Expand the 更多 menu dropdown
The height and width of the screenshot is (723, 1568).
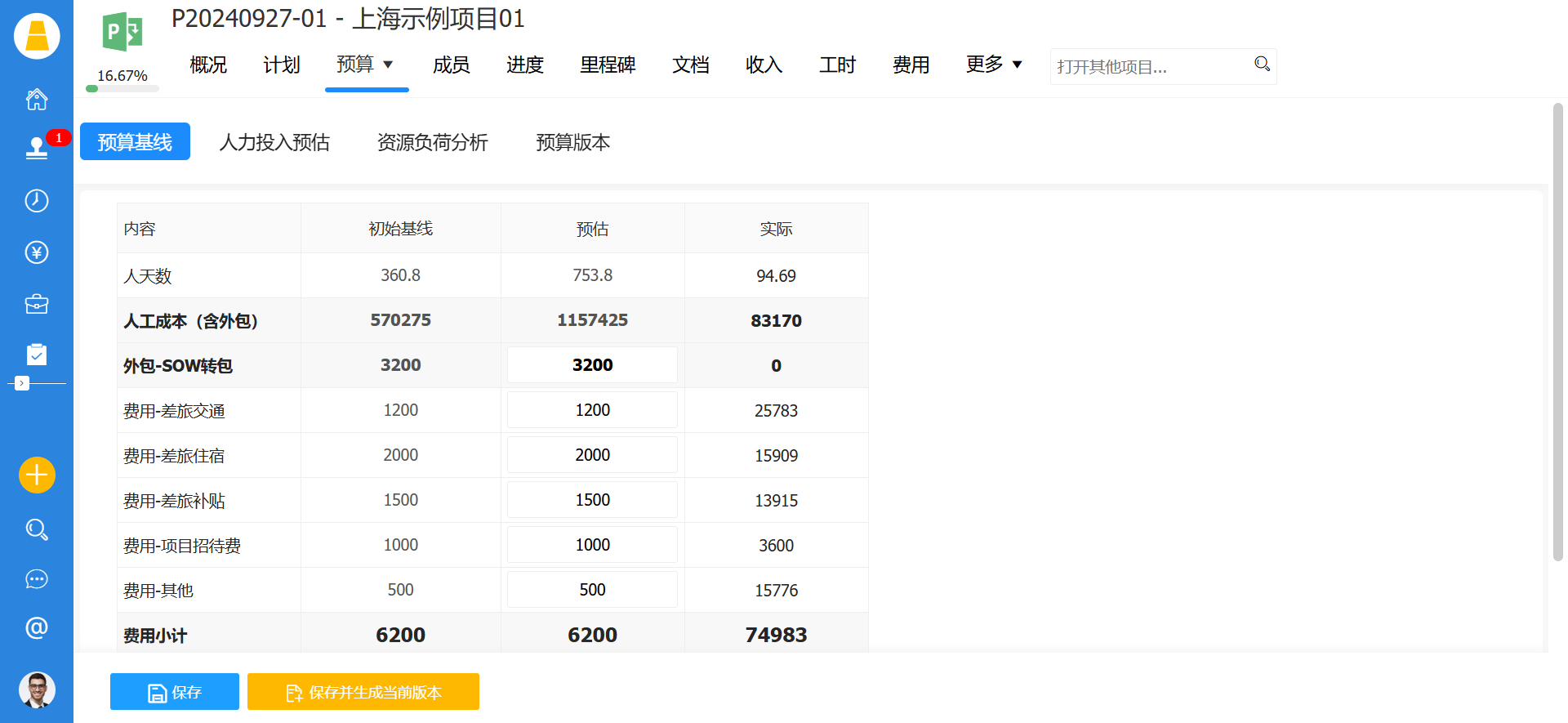coord(1017,65)
